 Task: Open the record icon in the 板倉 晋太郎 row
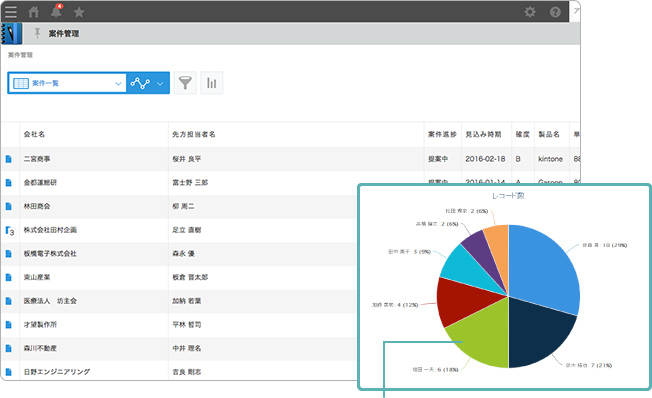(x=9, y=277)
